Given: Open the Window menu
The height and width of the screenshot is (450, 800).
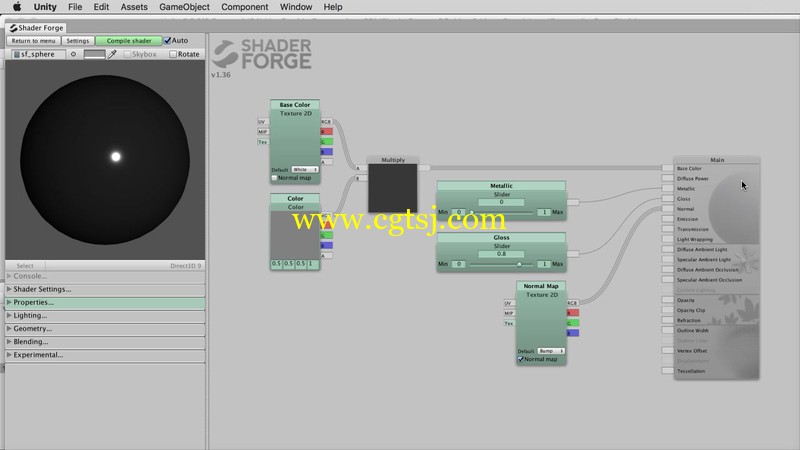Looking at the screenshot, I should pos(296,7).
